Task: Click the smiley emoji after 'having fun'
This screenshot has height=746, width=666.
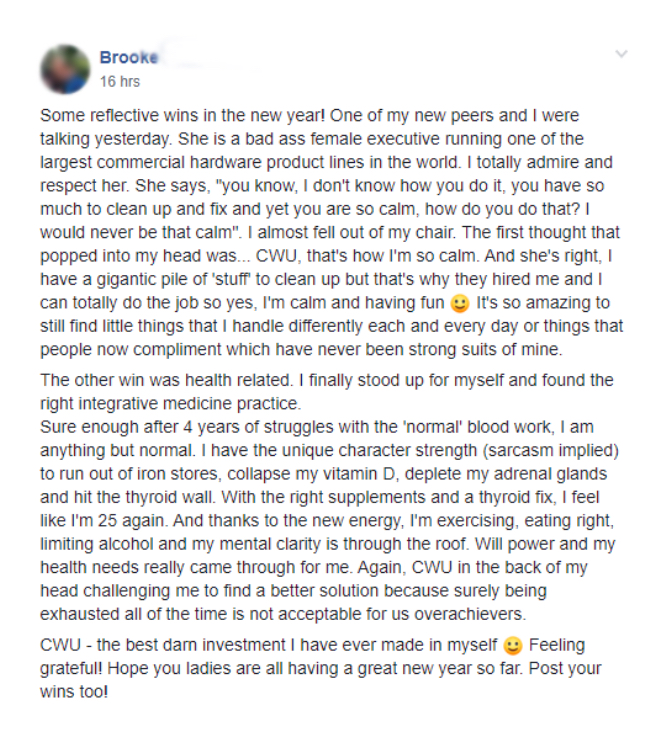Action: (x=460, y=304)
